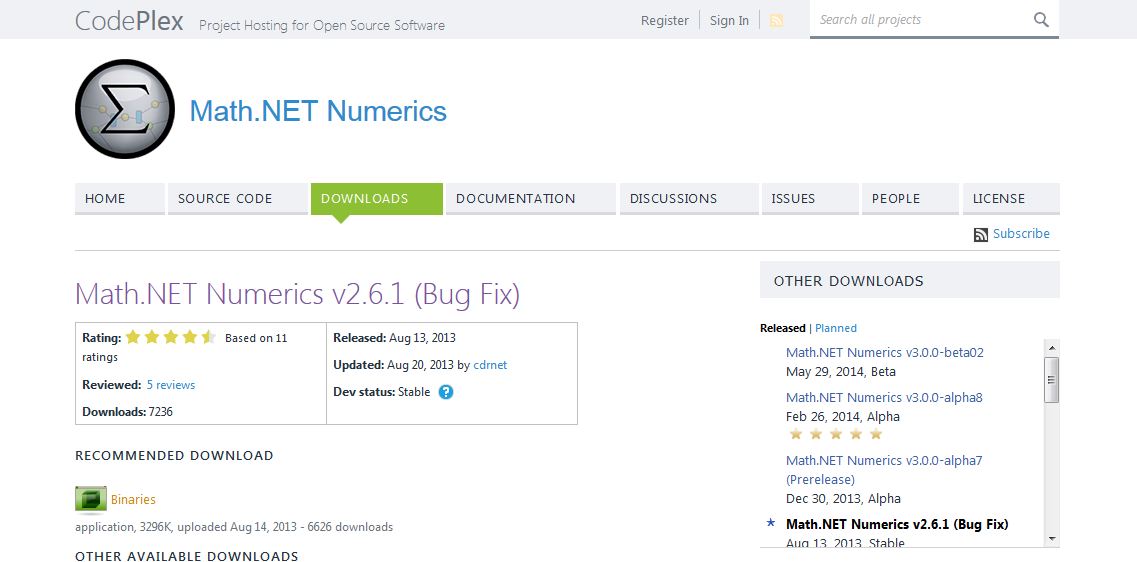The height and width of the screenshot is (562, 1137).
Task: Click the Math.NET Numerics project title
Action: [318, 111]
